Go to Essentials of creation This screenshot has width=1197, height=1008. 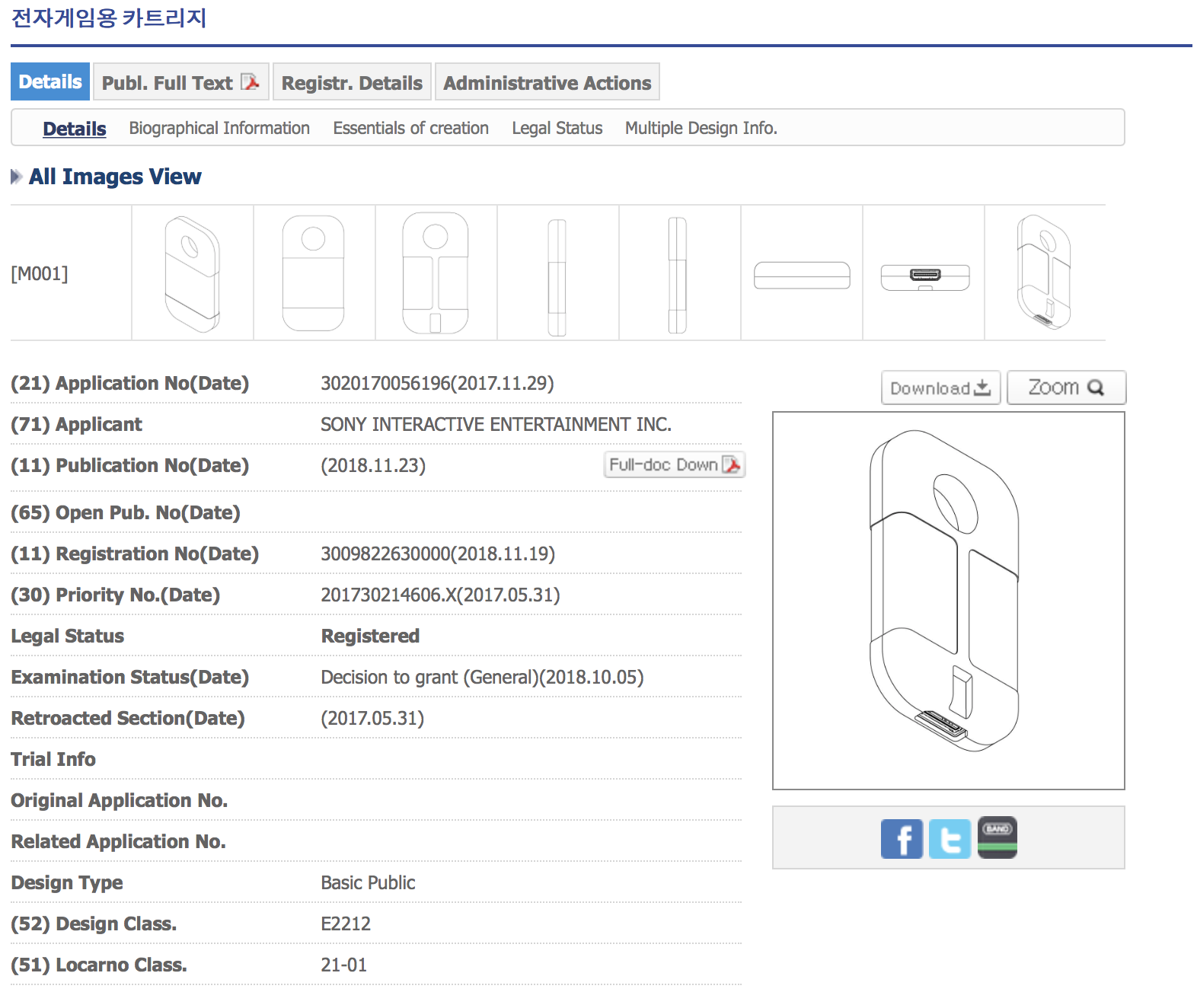(x=410, y=128)
